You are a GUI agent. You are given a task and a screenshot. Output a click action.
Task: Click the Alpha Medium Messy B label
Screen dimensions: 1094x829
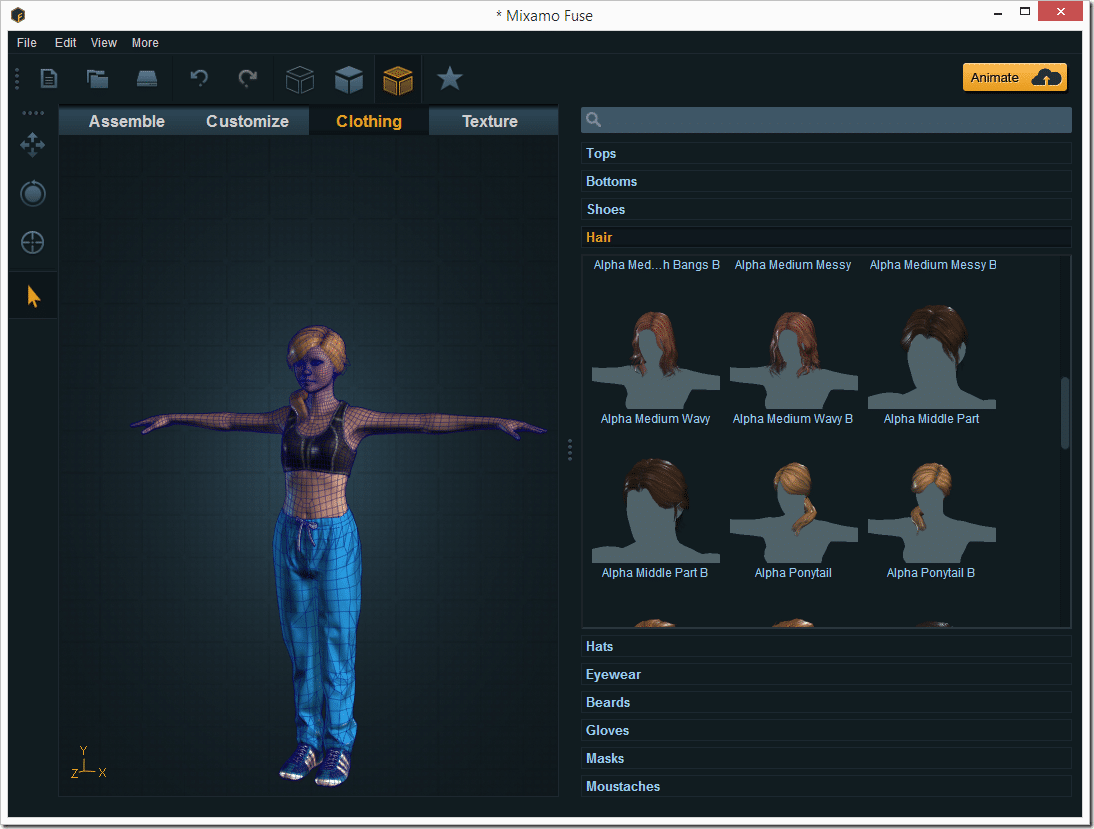point(933,265)
